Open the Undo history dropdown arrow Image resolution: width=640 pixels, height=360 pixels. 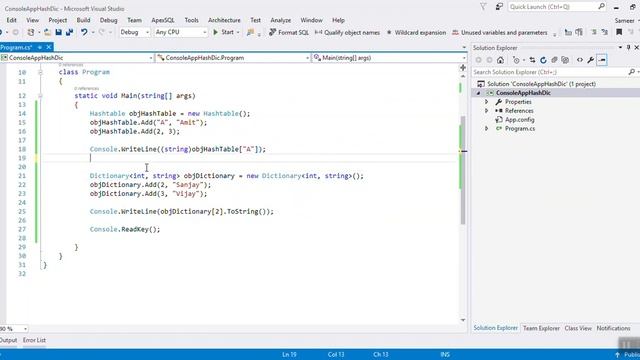click(x=93, y=32)
